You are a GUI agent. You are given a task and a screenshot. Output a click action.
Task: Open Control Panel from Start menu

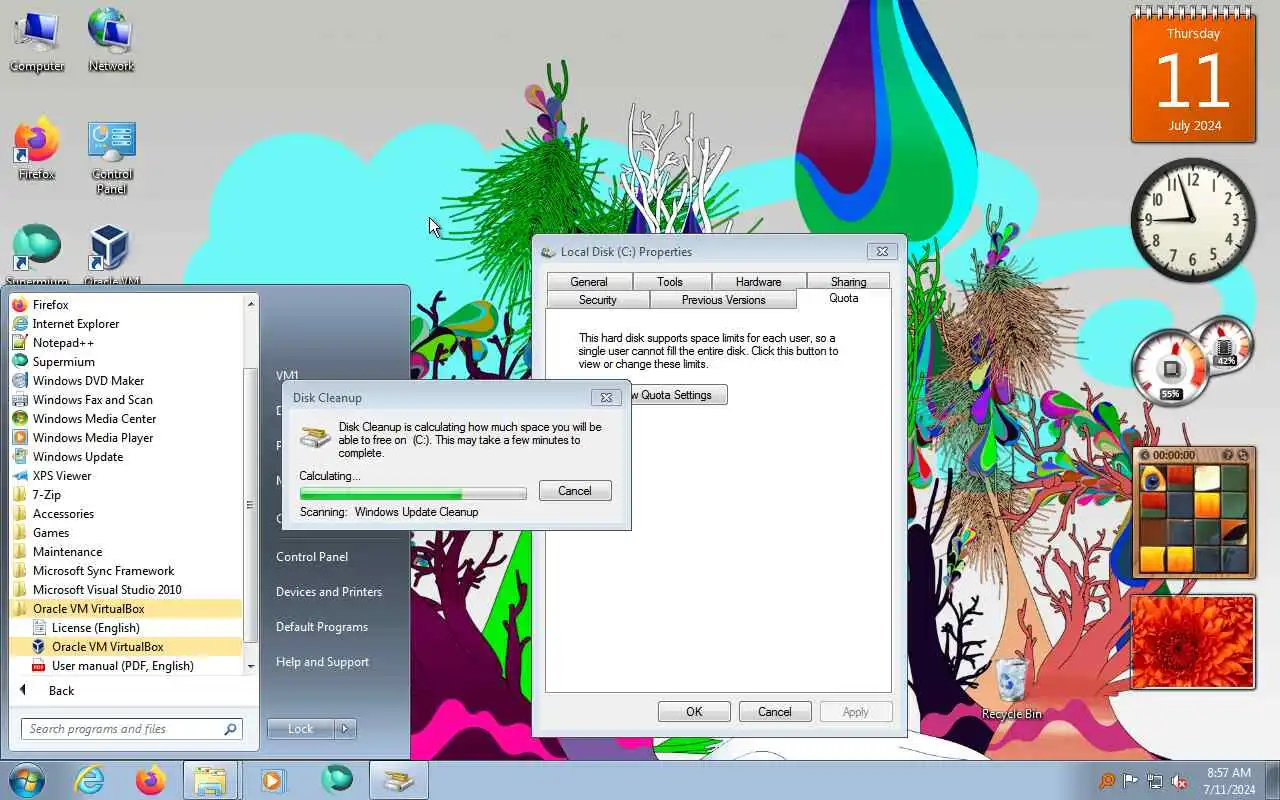pyautogui.click(x=312, y=557)
